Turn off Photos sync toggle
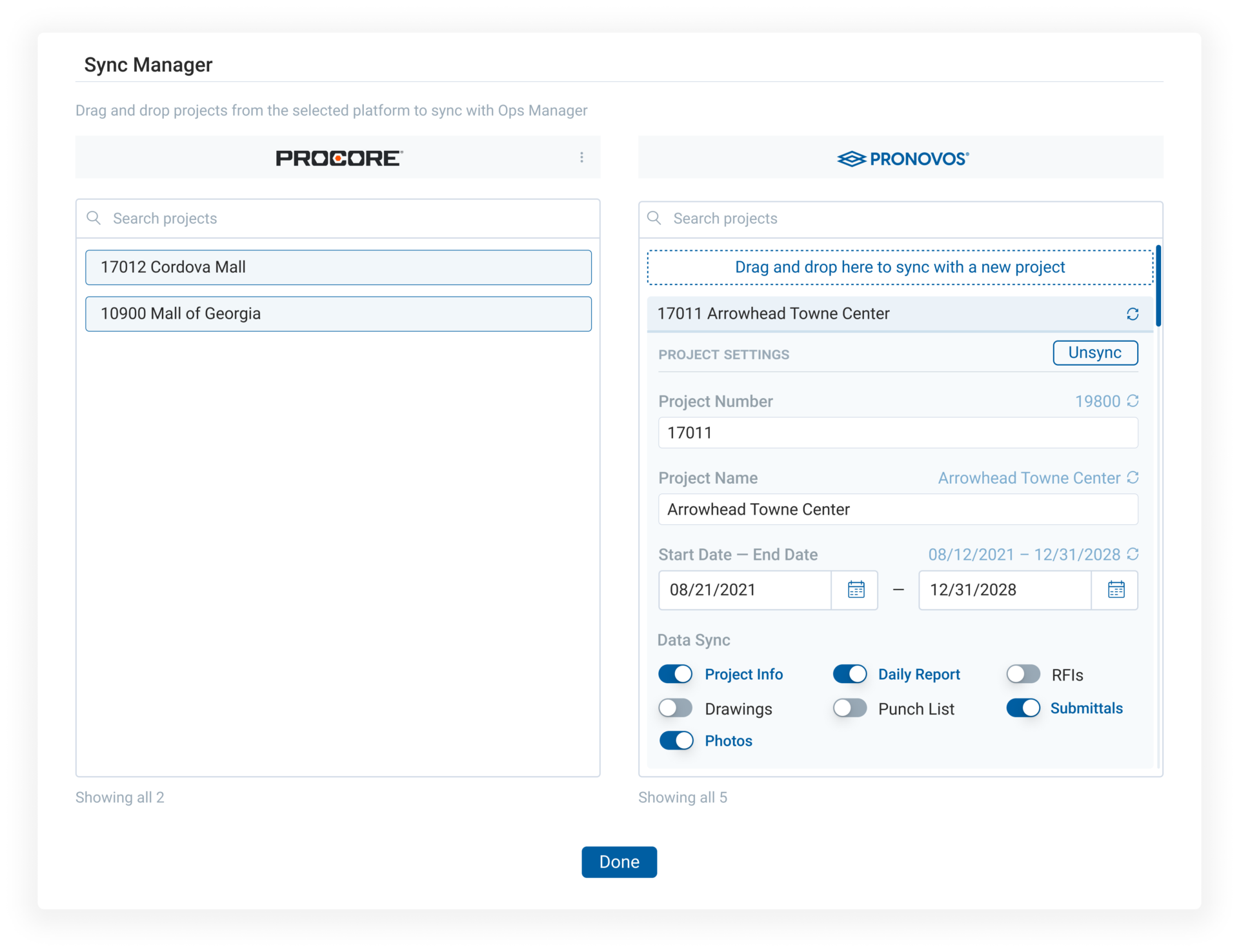 (676, 740)
